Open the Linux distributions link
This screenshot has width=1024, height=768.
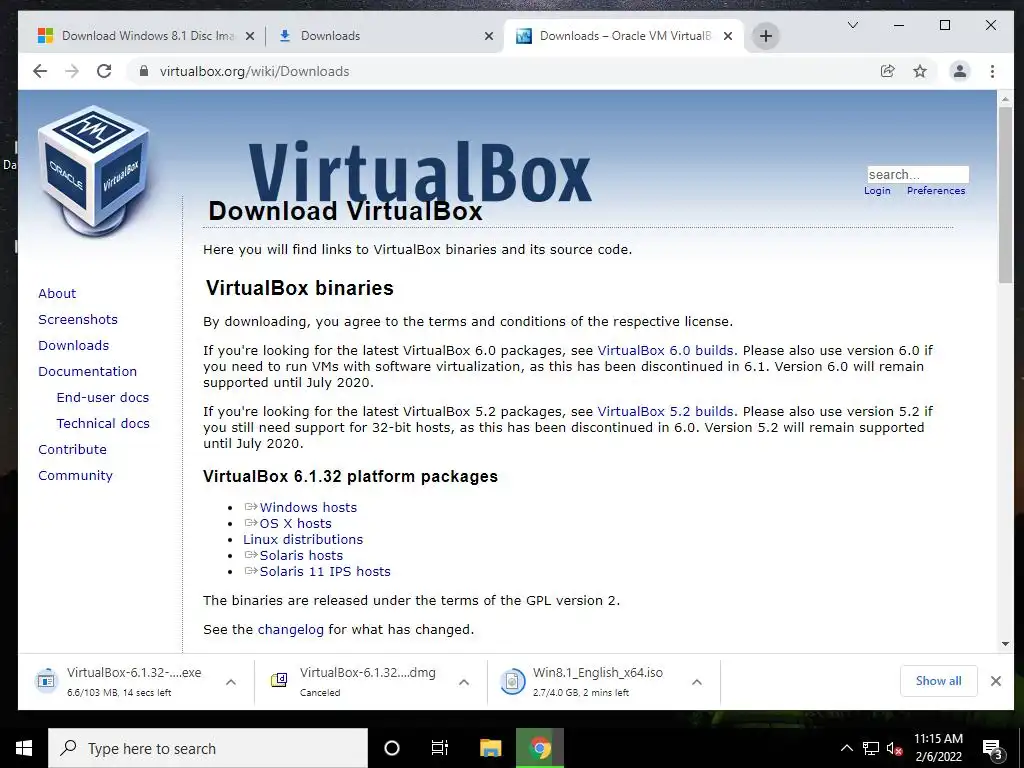pyautogui.click(x=303, y=539)
